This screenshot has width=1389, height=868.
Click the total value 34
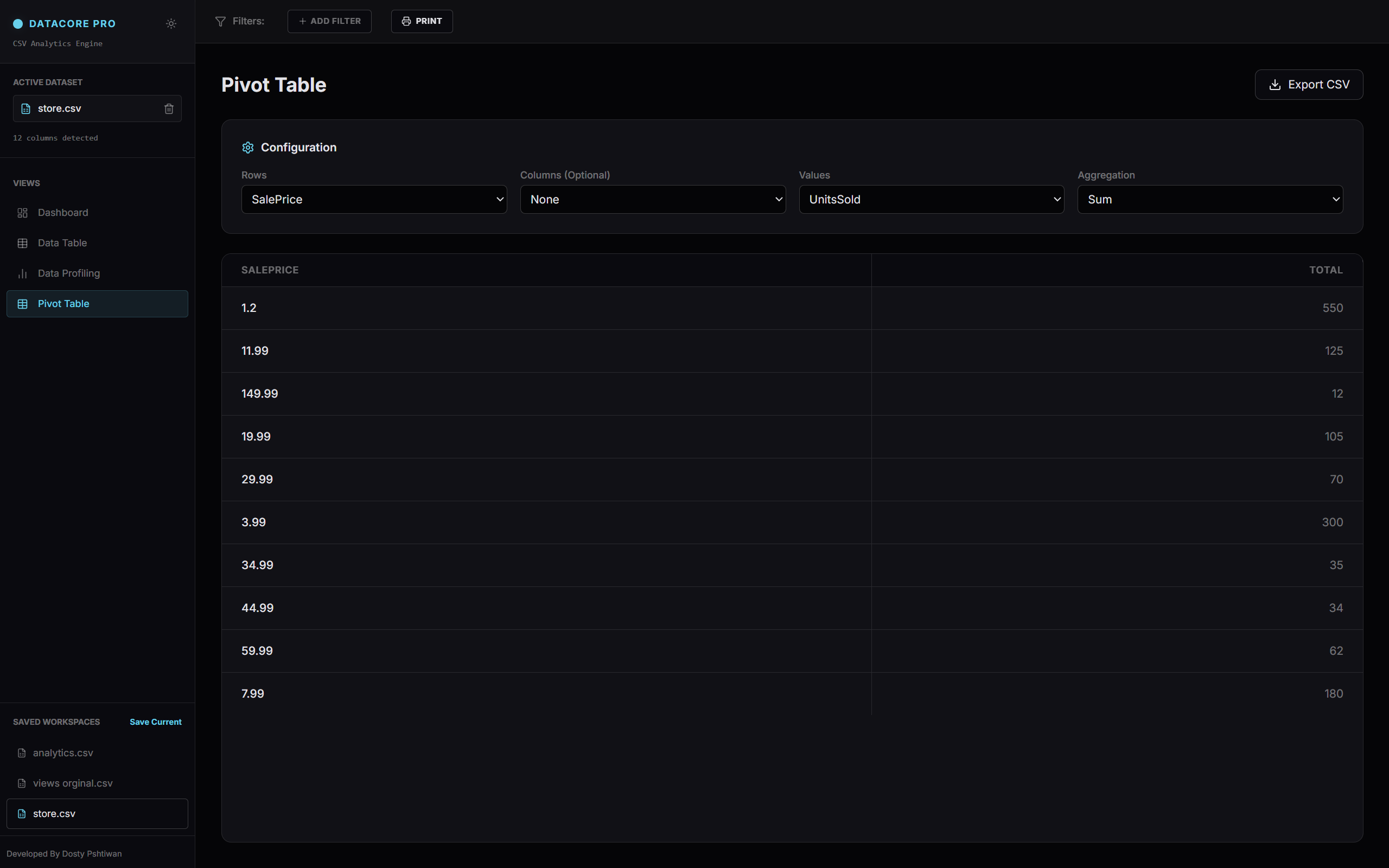pyautogui.click(x=1336, y=608)
